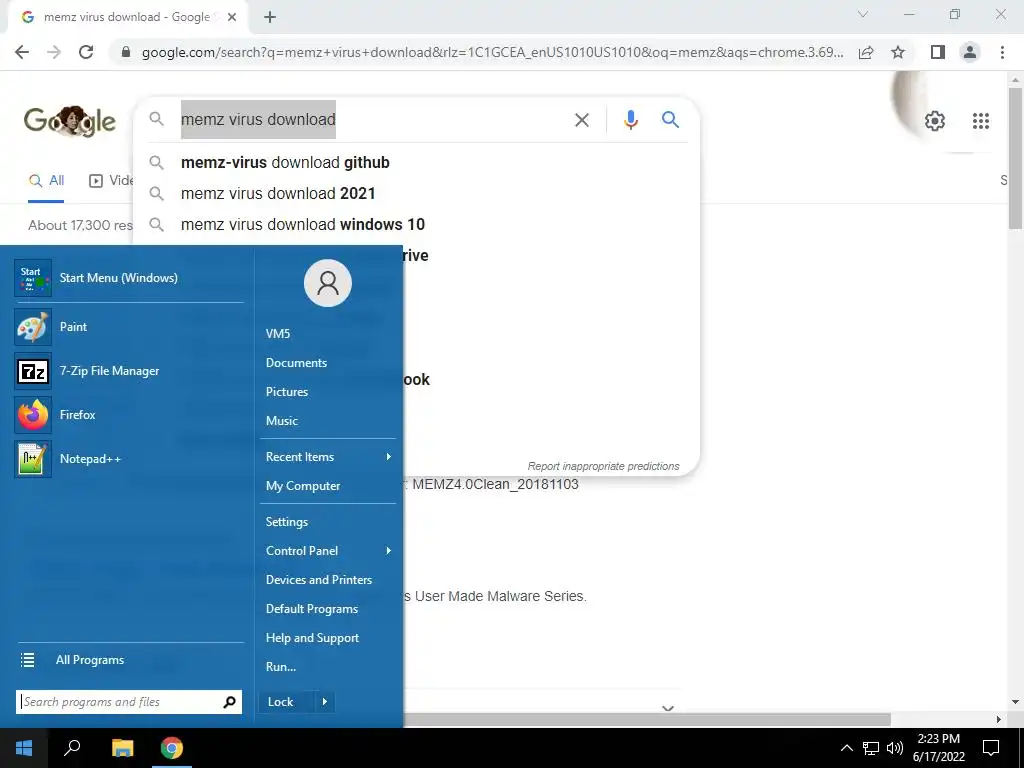This screenshot has height=768, width=1024.
Task: Open the Chrome profile icon
Action: coord(970,52)
